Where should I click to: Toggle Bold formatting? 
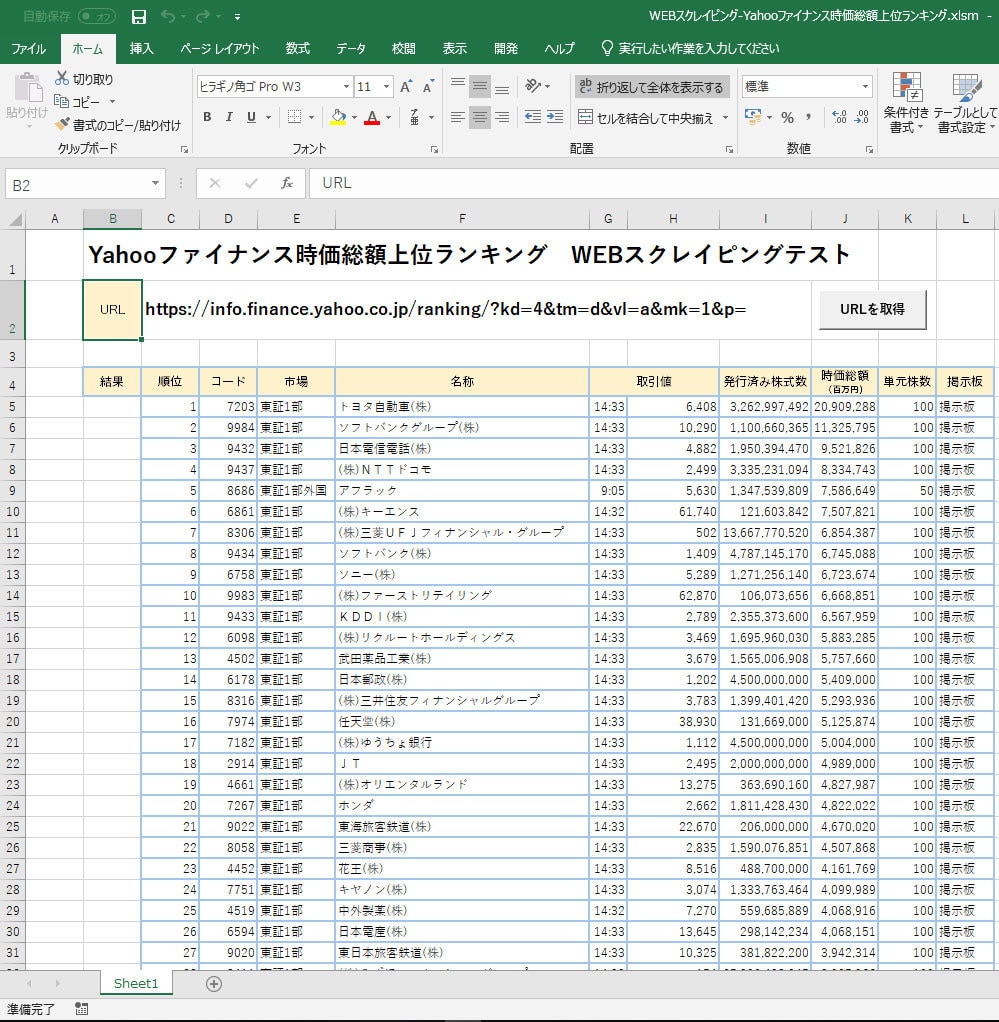point(207,117)
